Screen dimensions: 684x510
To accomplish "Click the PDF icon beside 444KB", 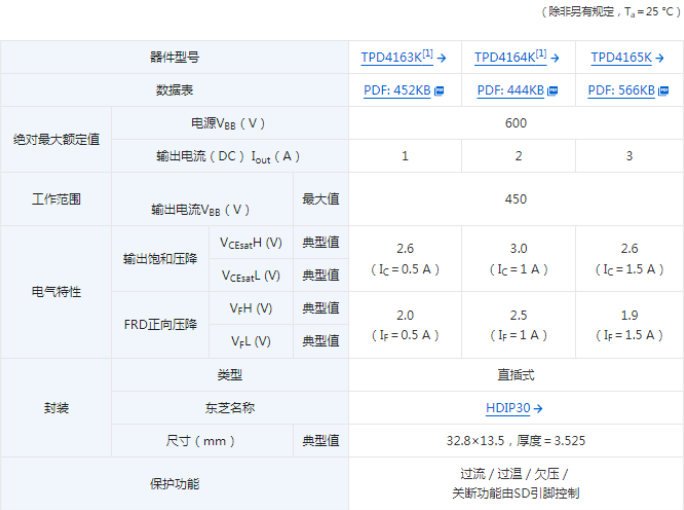I will click(x=553, y=91).
